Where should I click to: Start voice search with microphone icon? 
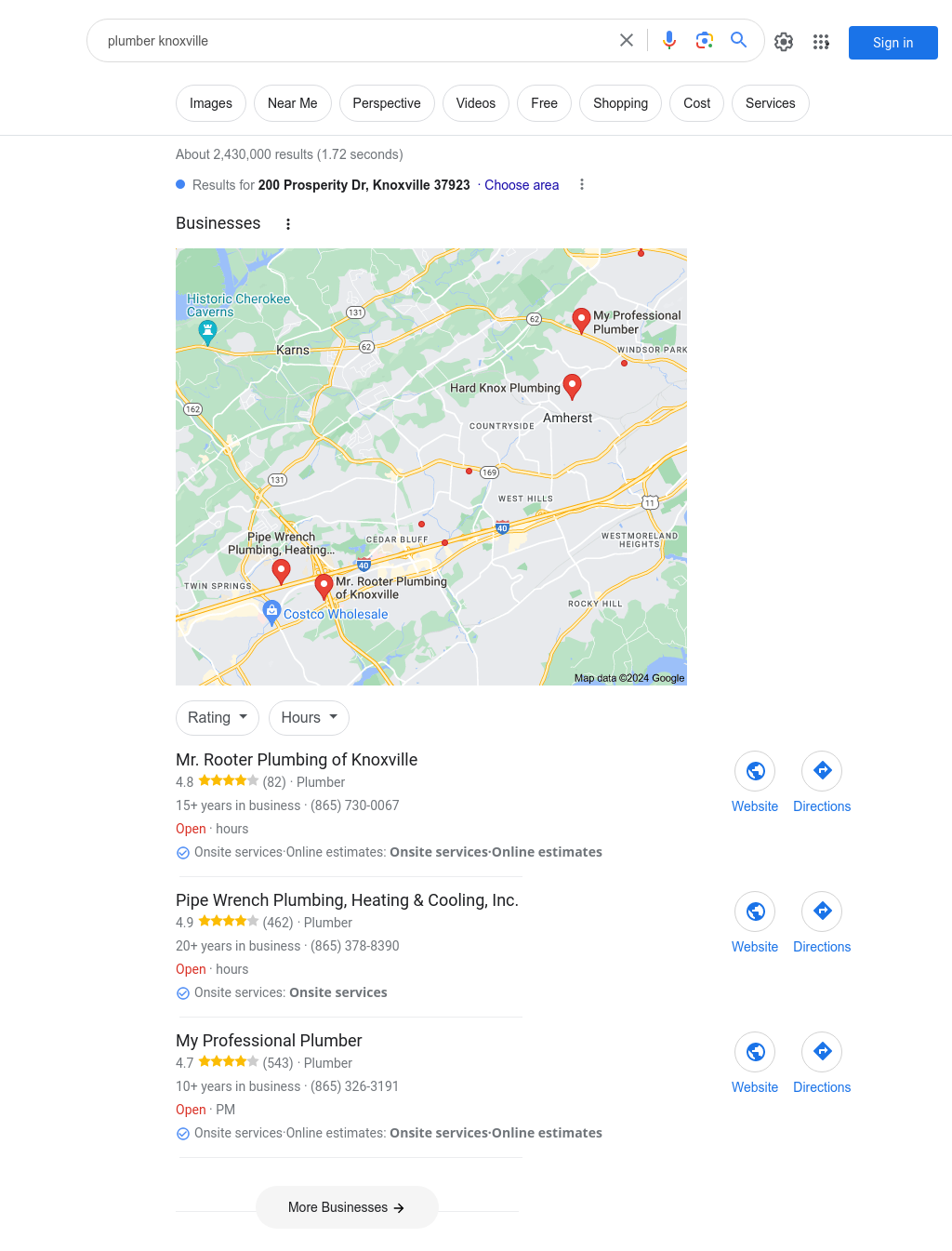669,40
